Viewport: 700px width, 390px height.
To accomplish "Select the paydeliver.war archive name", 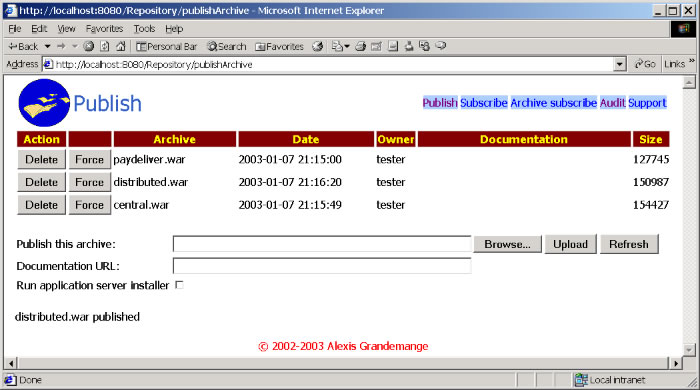I will click(149, 160).
